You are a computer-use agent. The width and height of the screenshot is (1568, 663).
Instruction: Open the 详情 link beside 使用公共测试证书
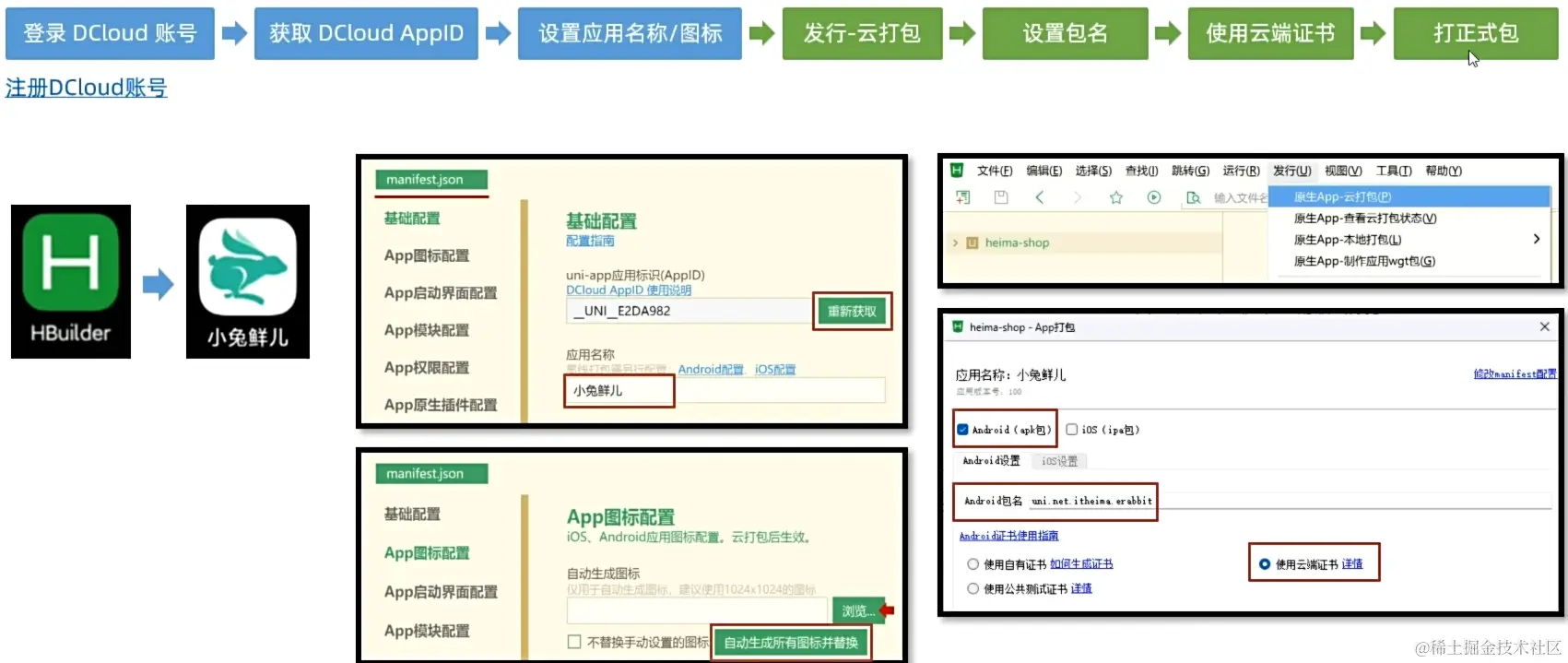tap(1081, 588)
